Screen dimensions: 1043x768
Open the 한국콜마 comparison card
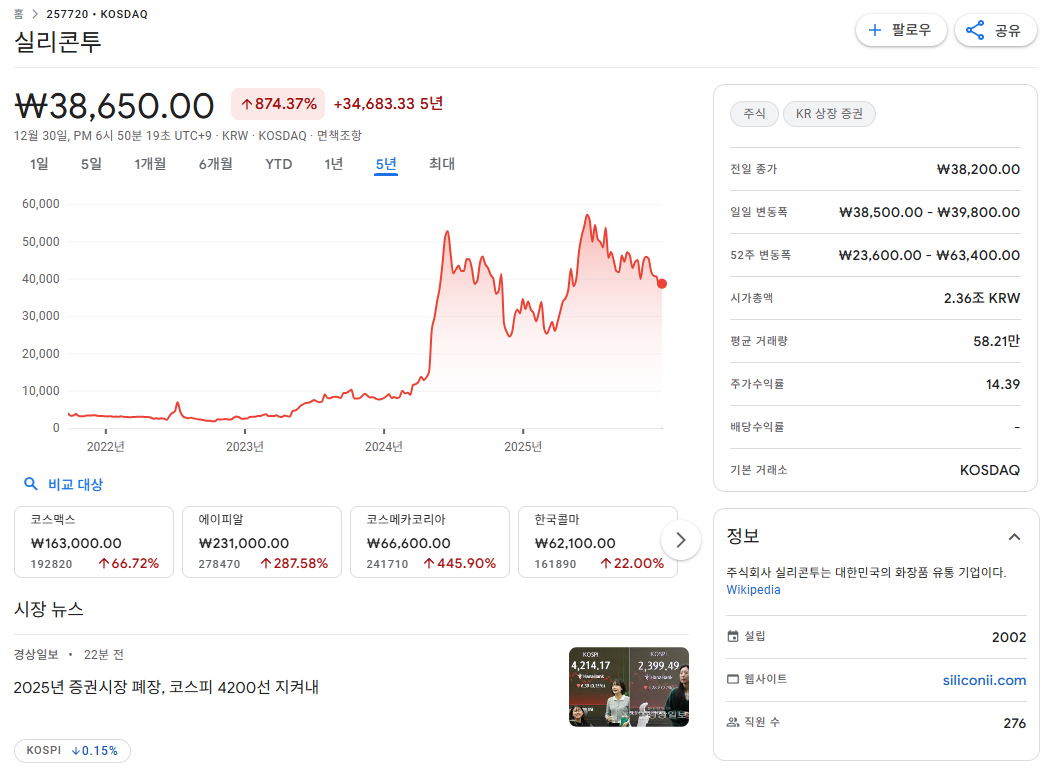[598, 542]
